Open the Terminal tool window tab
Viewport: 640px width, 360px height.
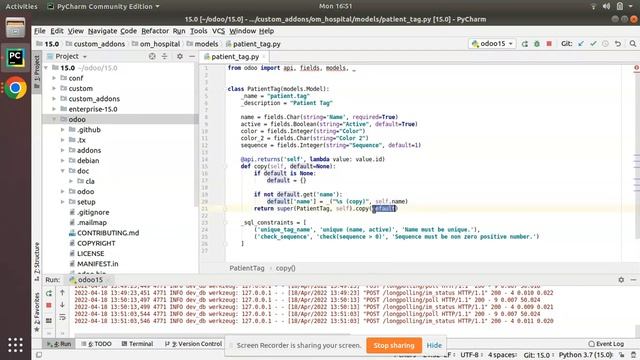tap(138, 344)
